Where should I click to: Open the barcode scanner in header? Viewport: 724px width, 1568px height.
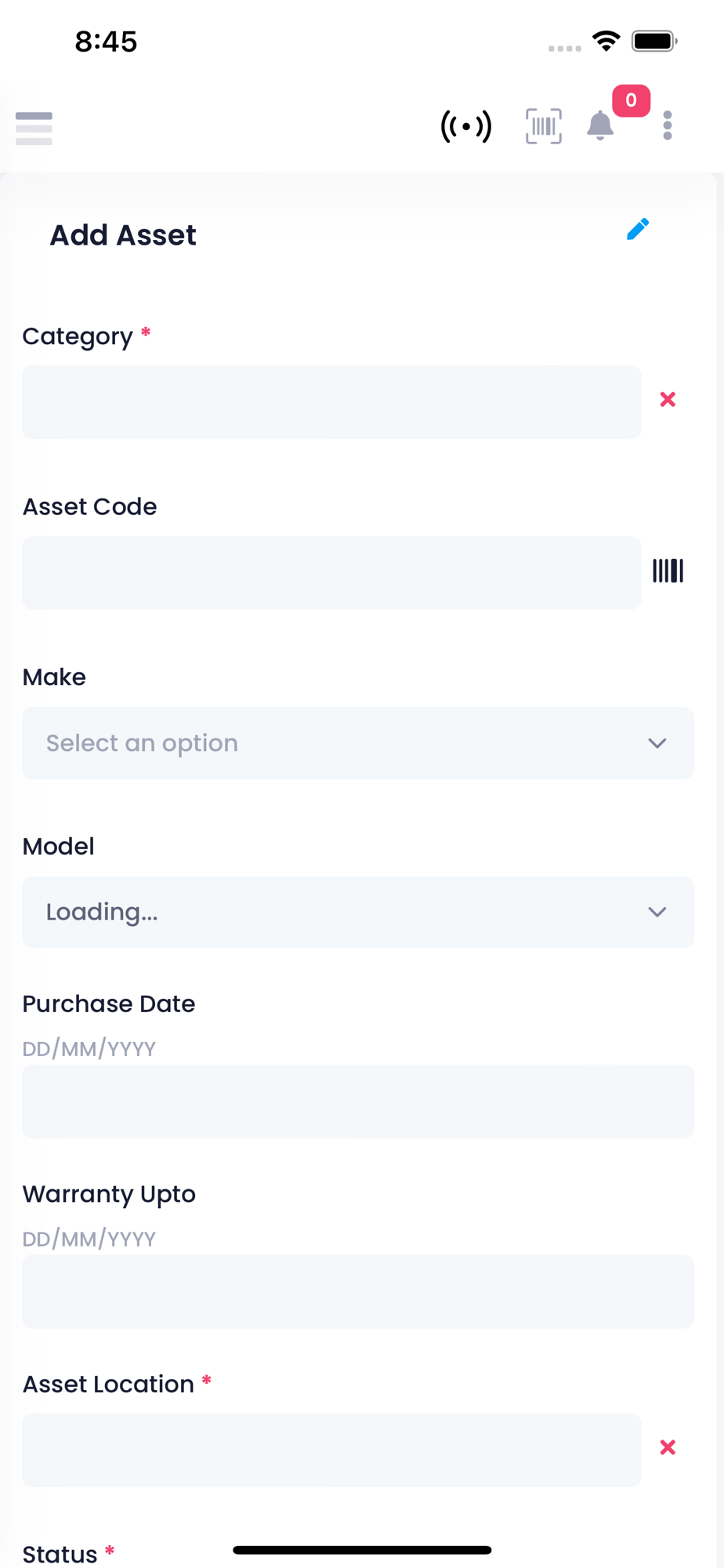click(x=543, y=126)
